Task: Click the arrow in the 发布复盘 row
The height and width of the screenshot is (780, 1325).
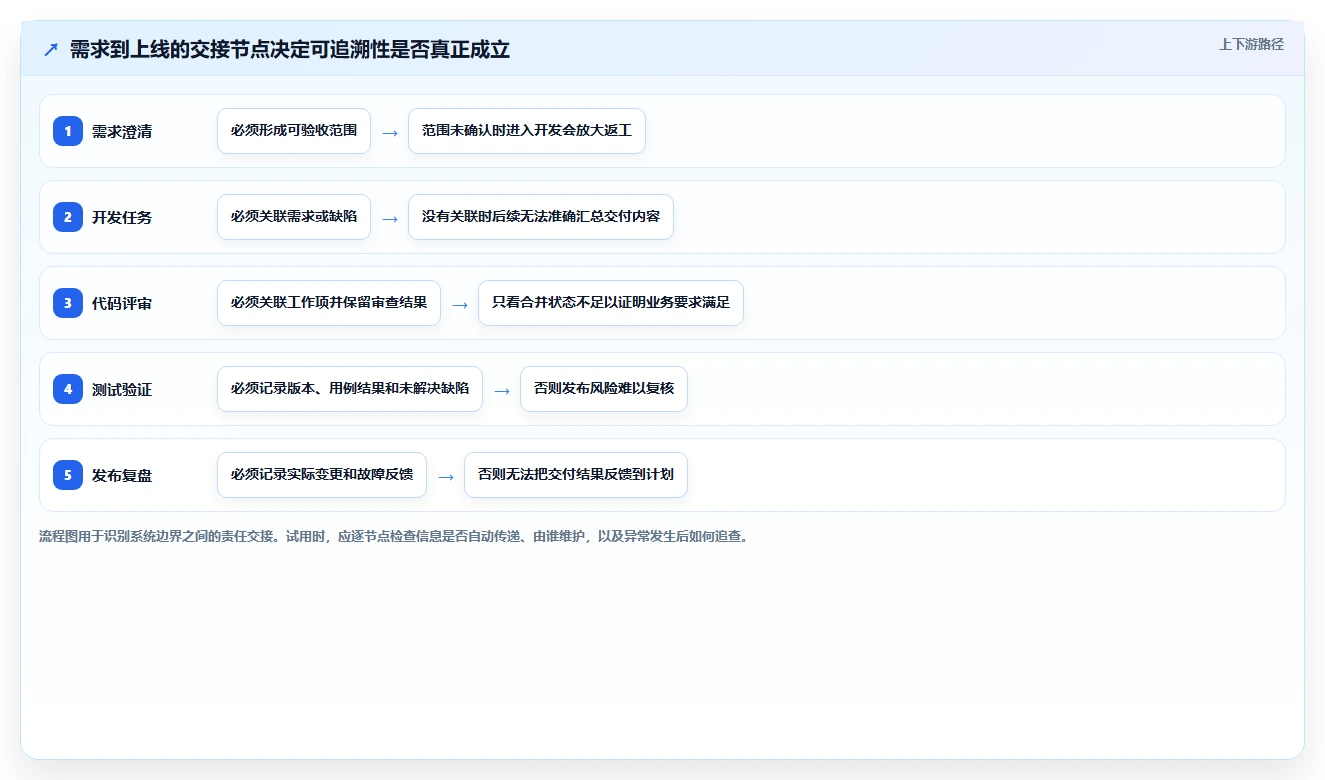Action: click(x=446, y=476)
